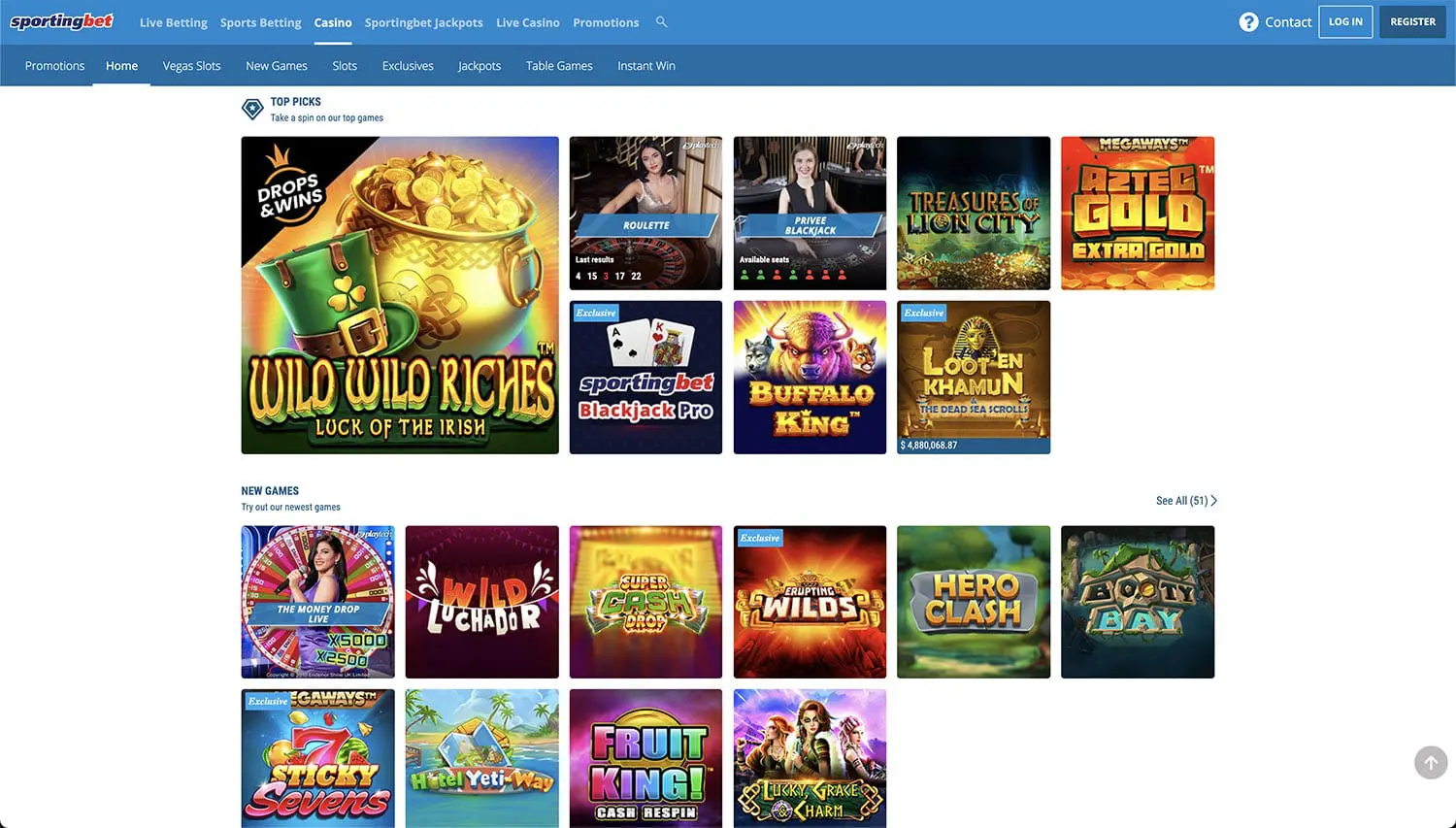Open the Buffalo King game
Screen dimensions: 1456x828
tap(810, 378)
